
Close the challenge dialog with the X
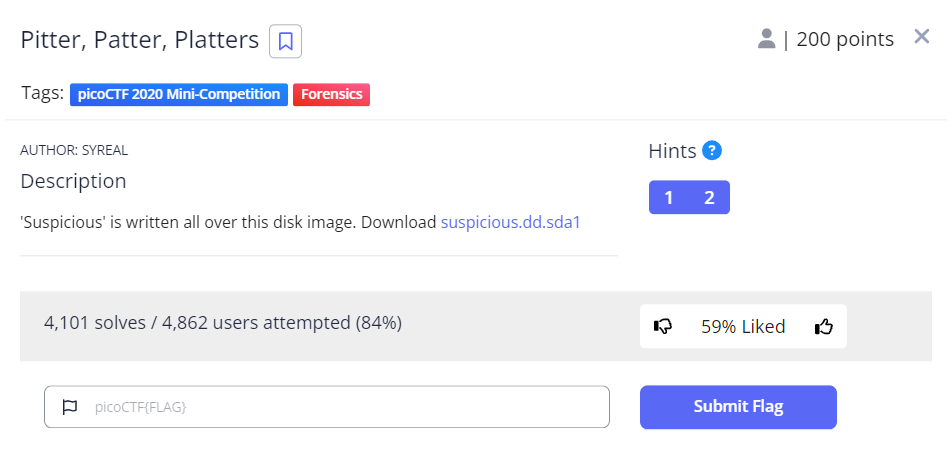(x=922, y=37)
